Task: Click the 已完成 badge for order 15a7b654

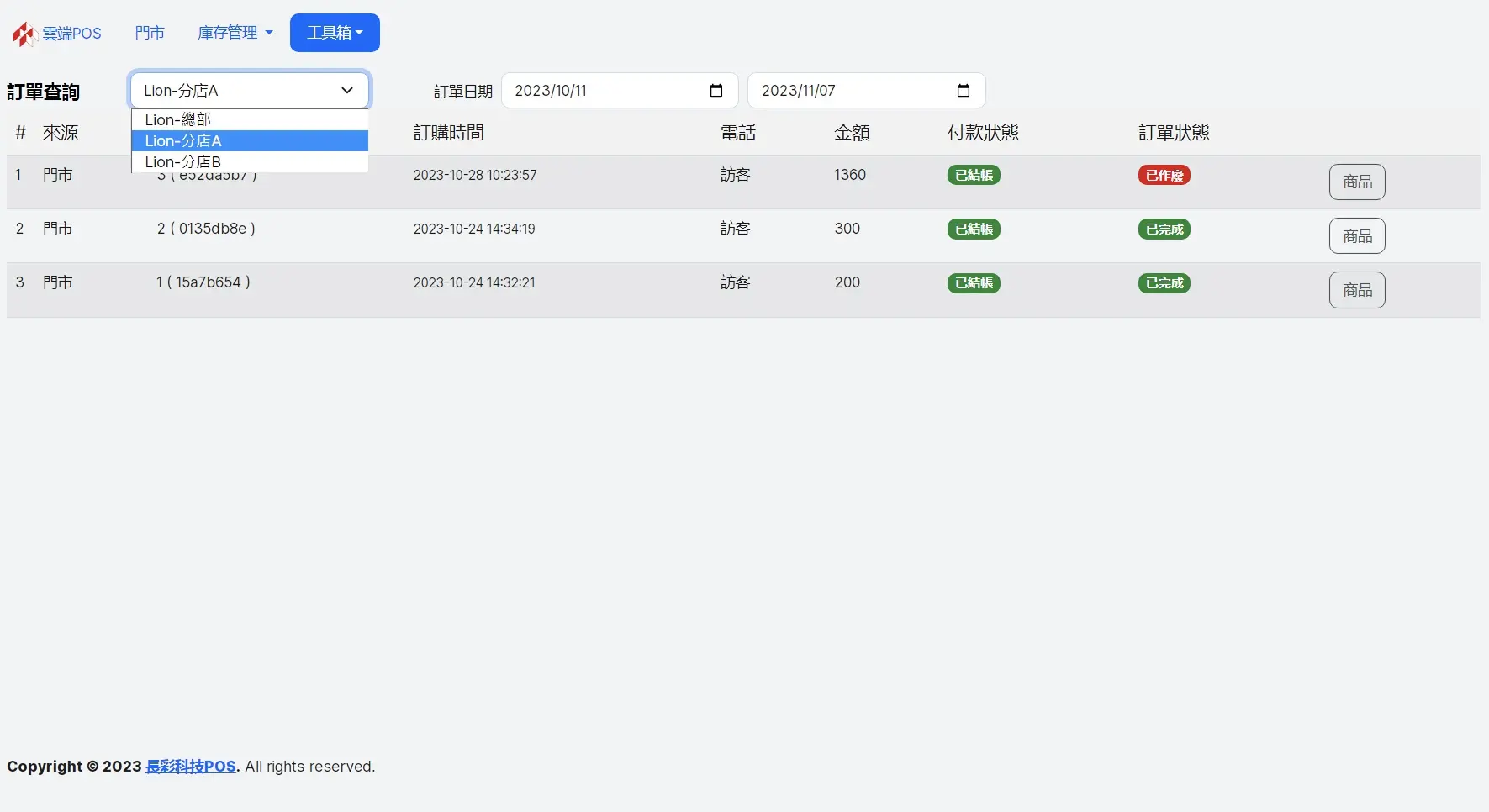Action: [1164, 283]
